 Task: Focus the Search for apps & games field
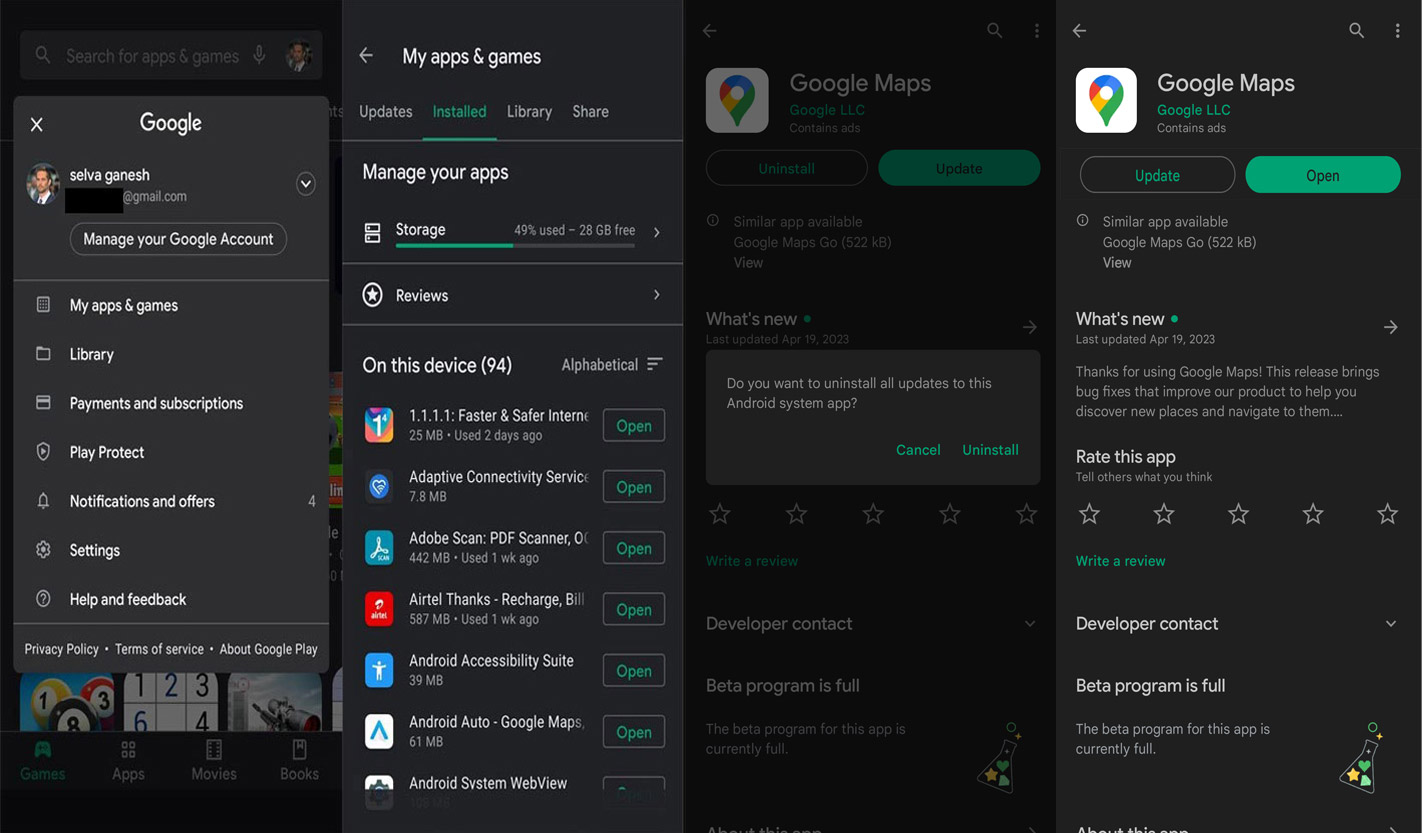pos(171,56)
